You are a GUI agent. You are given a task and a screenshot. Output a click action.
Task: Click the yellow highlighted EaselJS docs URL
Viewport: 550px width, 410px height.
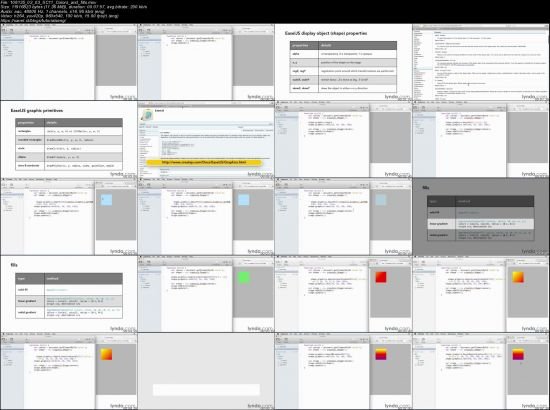[x=204, y=162]
